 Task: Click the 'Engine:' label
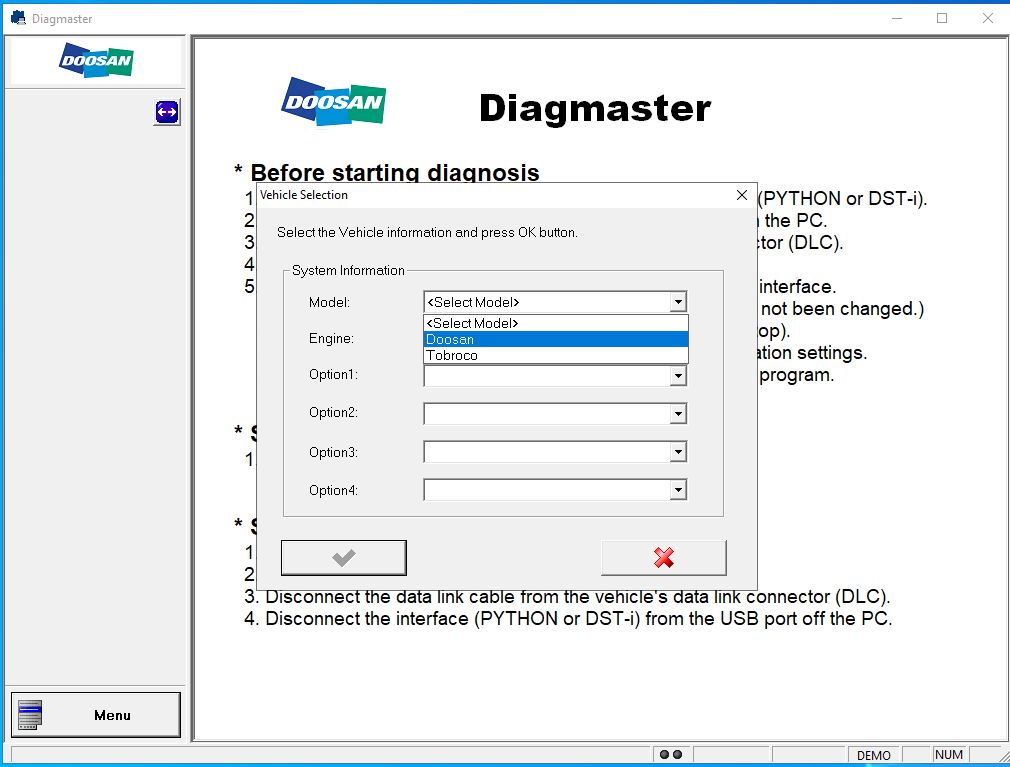331,339
